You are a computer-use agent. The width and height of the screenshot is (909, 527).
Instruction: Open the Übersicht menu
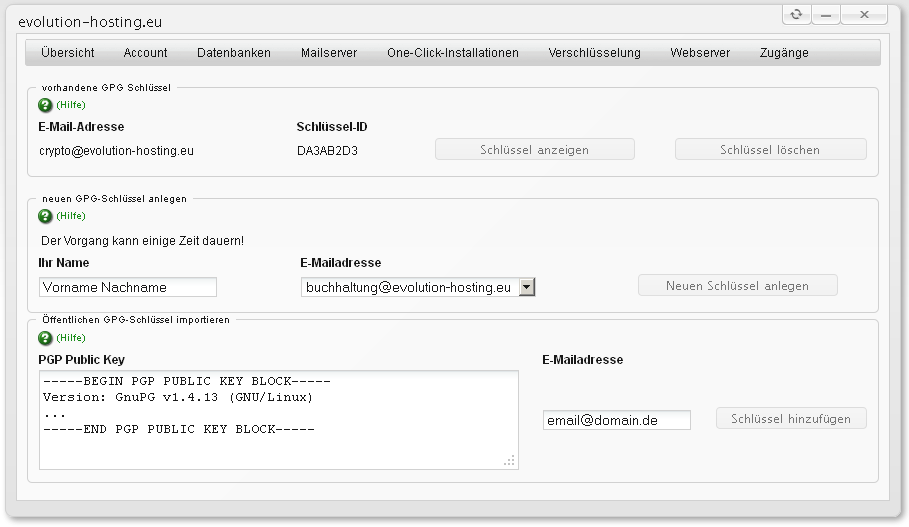(x=68, y=53)
